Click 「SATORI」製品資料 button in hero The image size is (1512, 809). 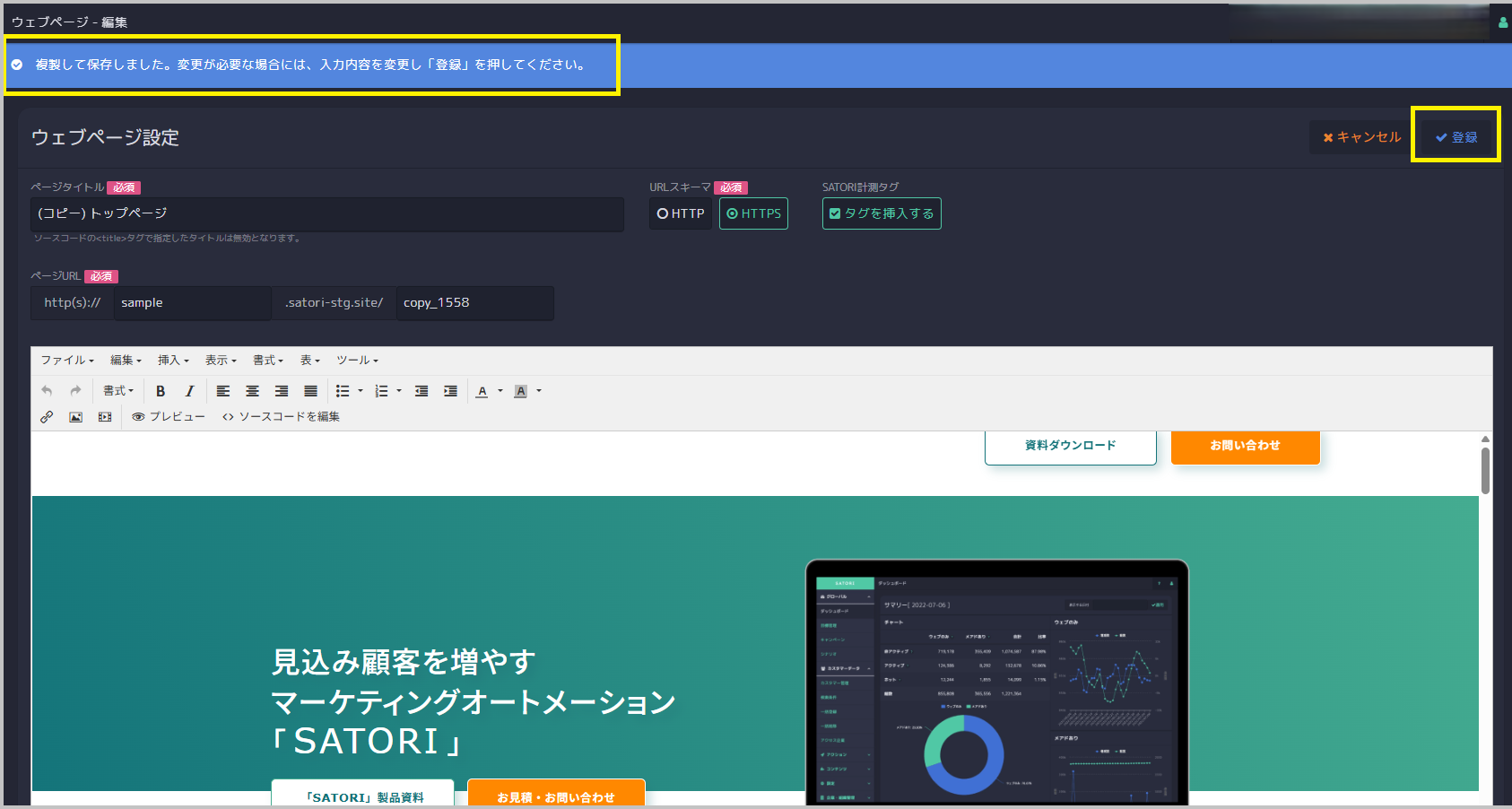coord(363,793)
